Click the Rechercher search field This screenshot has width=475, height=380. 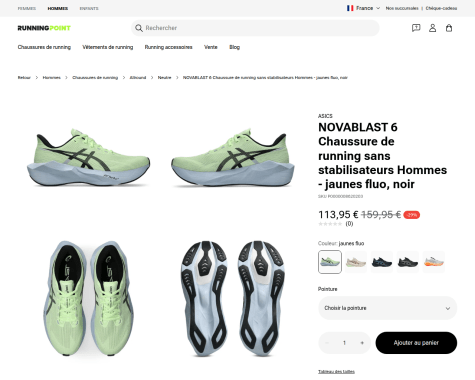(255, 28)
